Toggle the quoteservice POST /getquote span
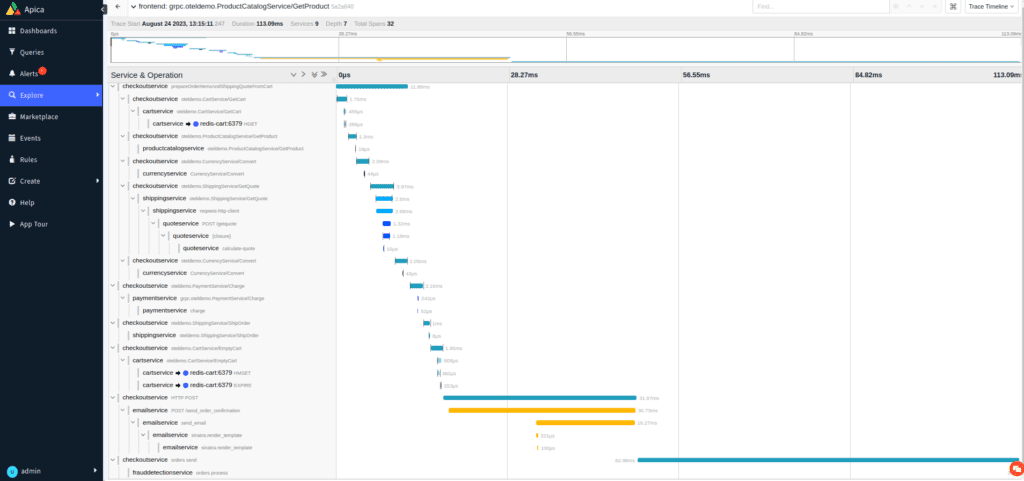 tap(154, 224)
